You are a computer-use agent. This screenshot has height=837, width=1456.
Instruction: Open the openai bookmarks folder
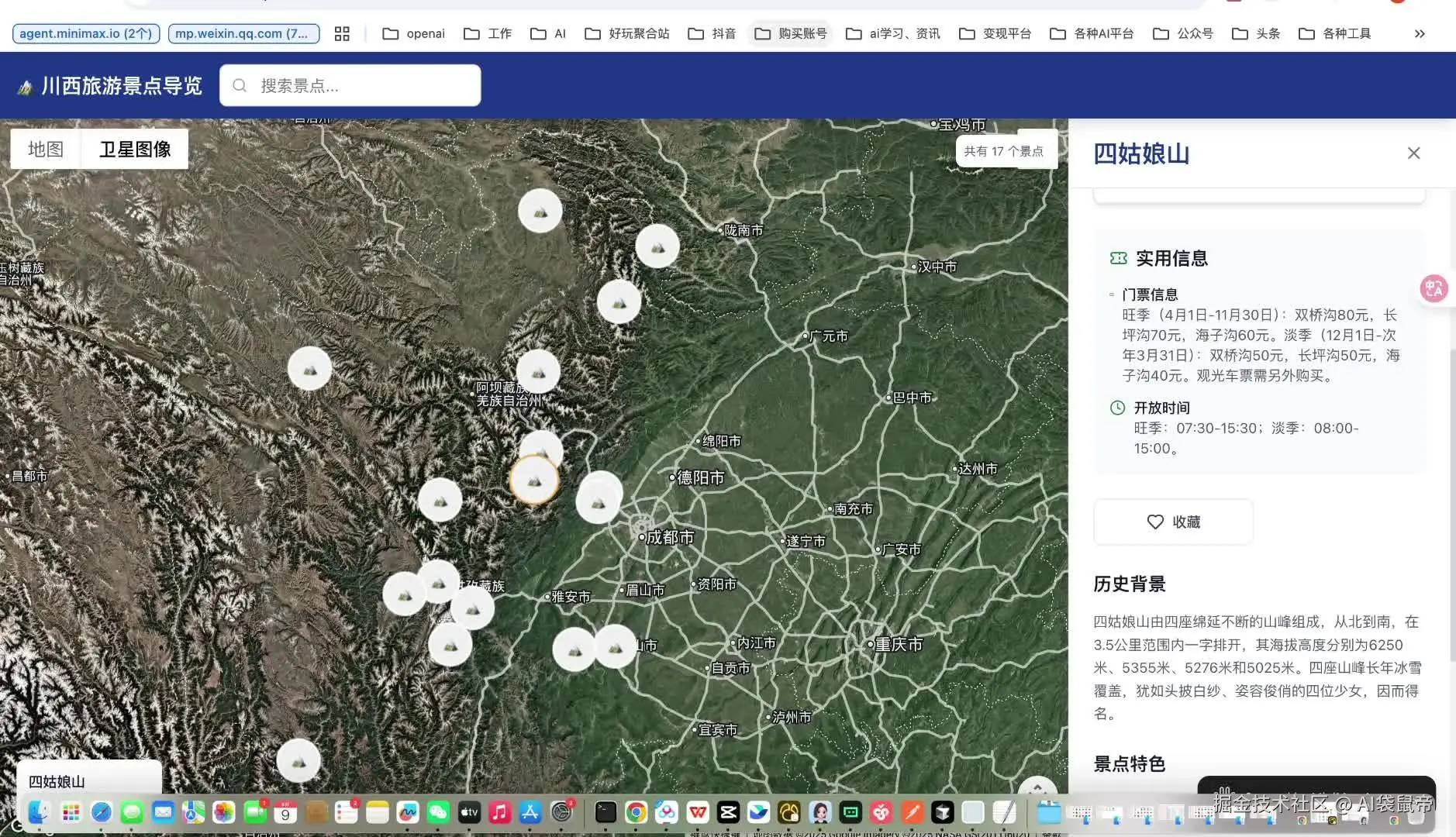[x=414, y=33]
